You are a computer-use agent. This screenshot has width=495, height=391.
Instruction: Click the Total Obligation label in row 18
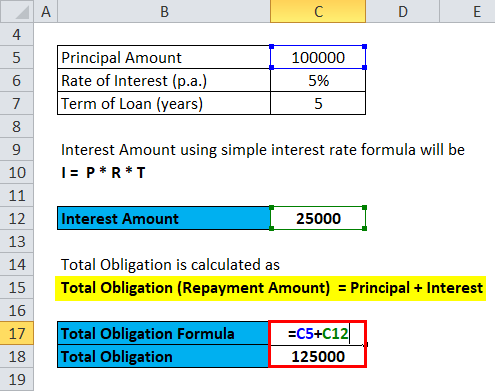(x=163, y=356)
